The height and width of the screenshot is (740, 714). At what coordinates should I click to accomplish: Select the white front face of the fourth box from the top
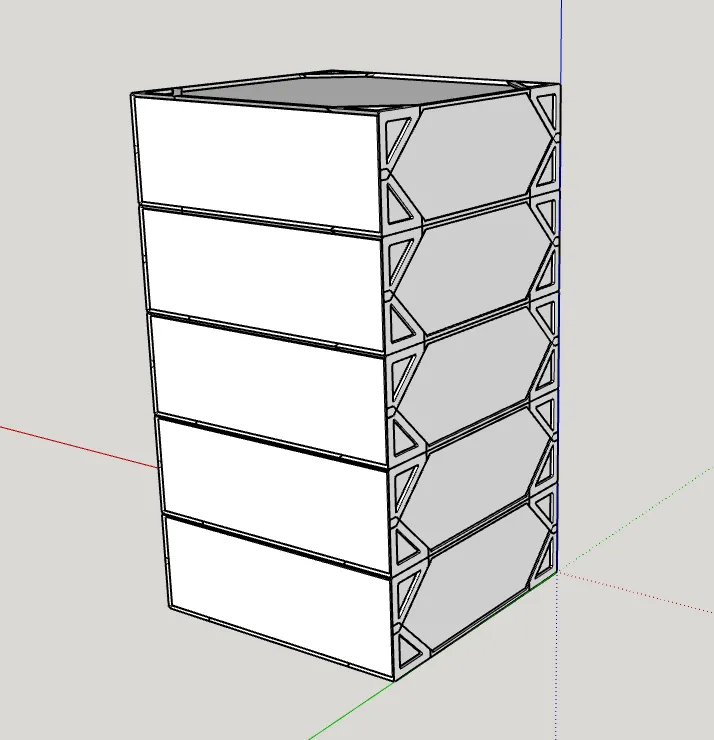pyautogui.click(x=276, y=494)
